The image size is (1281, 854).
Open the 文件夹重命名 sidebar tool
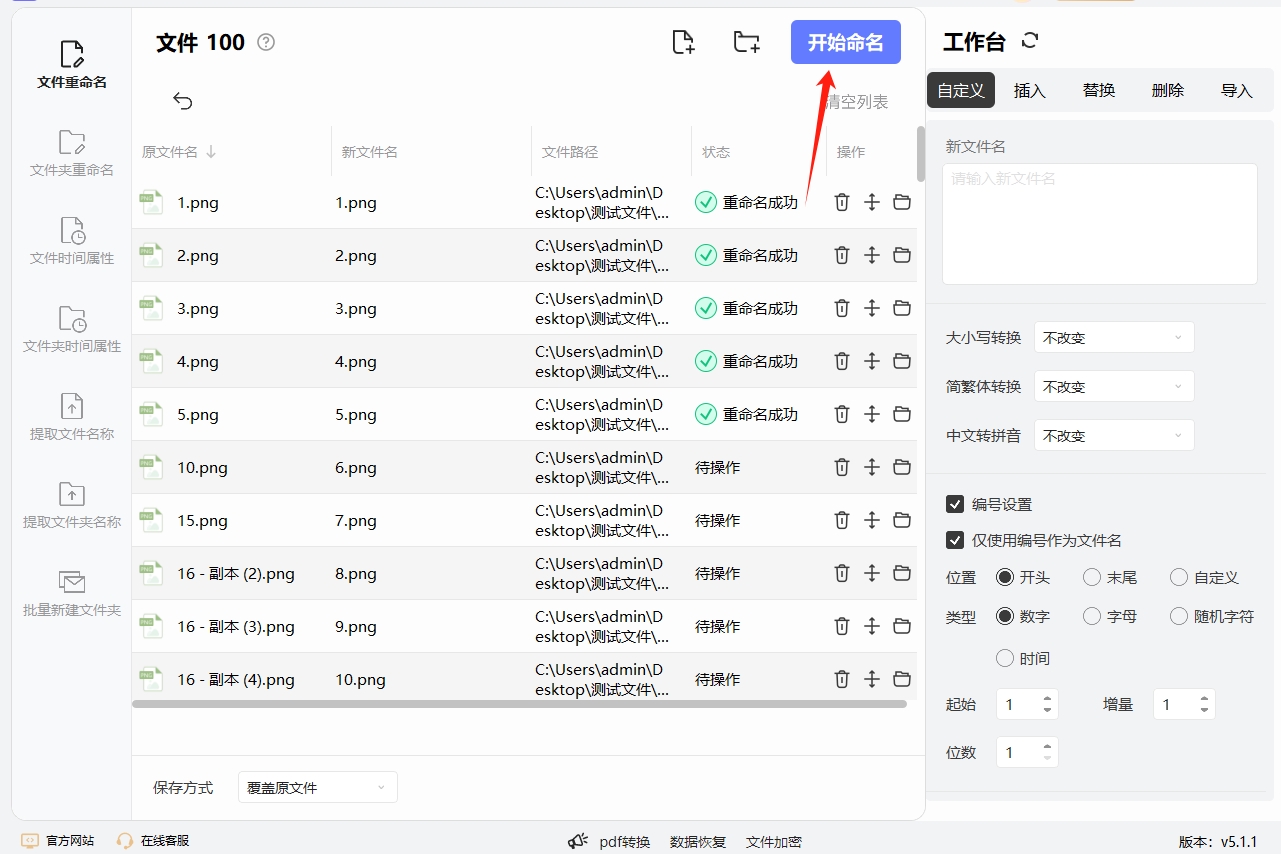pos(72,154)
